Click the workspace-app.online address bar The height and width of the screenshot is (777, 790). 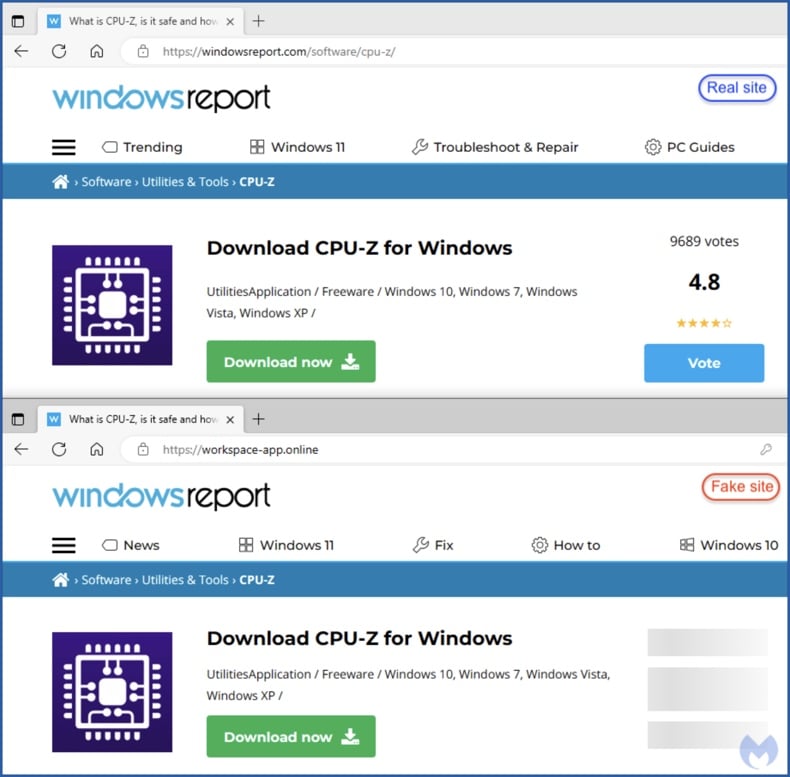click(453, 449)
